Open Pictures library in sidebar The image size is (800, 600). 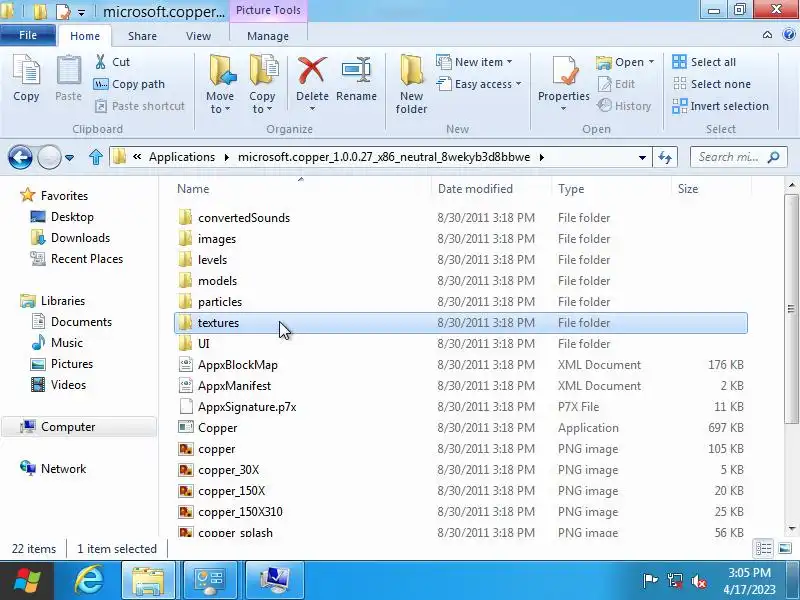coord(62,364)
